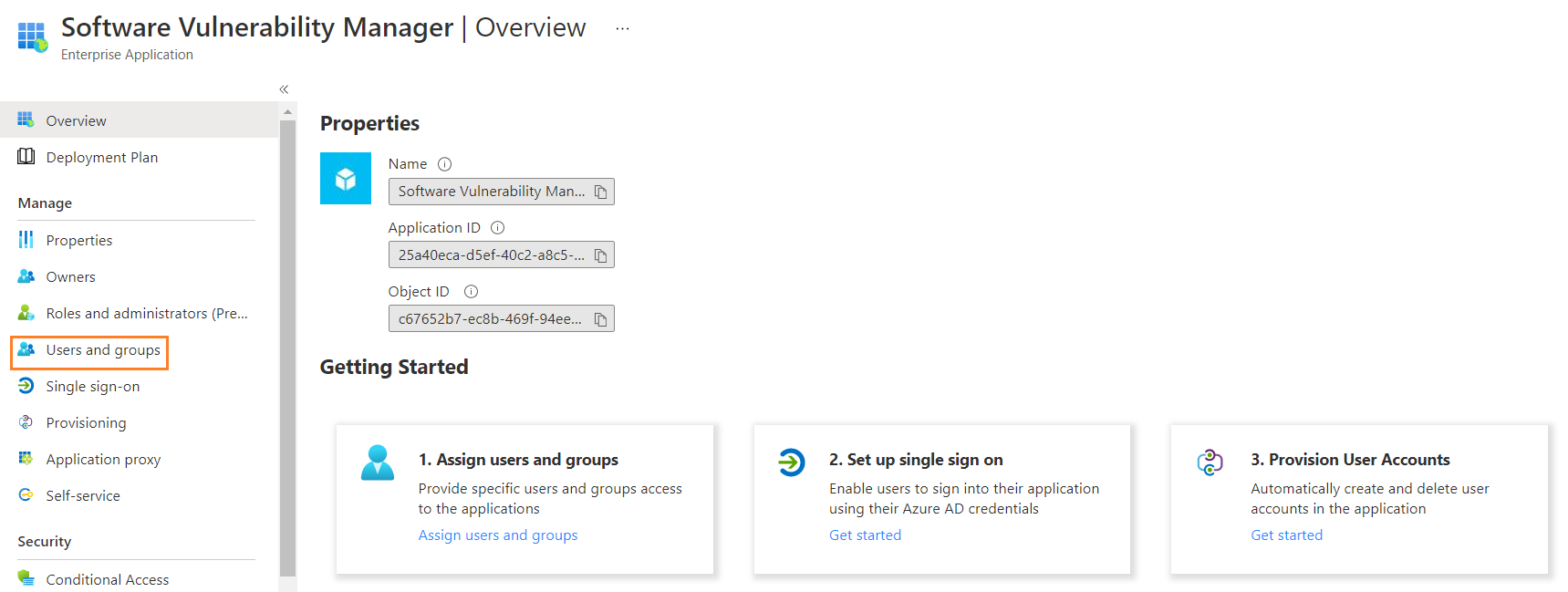Open the ellipsis more options menu

click(622, 28)
